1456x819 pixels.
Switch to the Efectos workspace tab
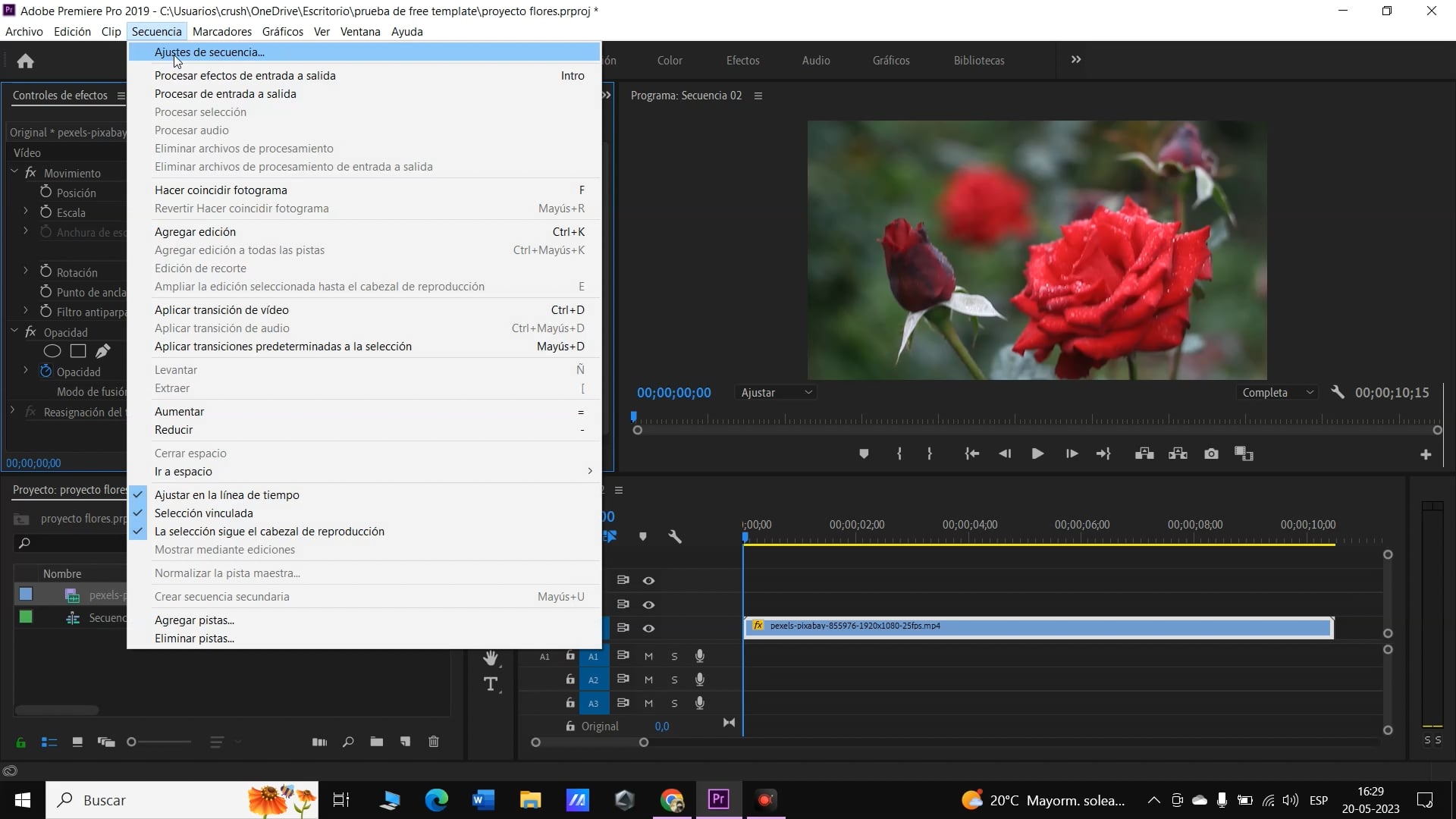(x=742, y=61)
